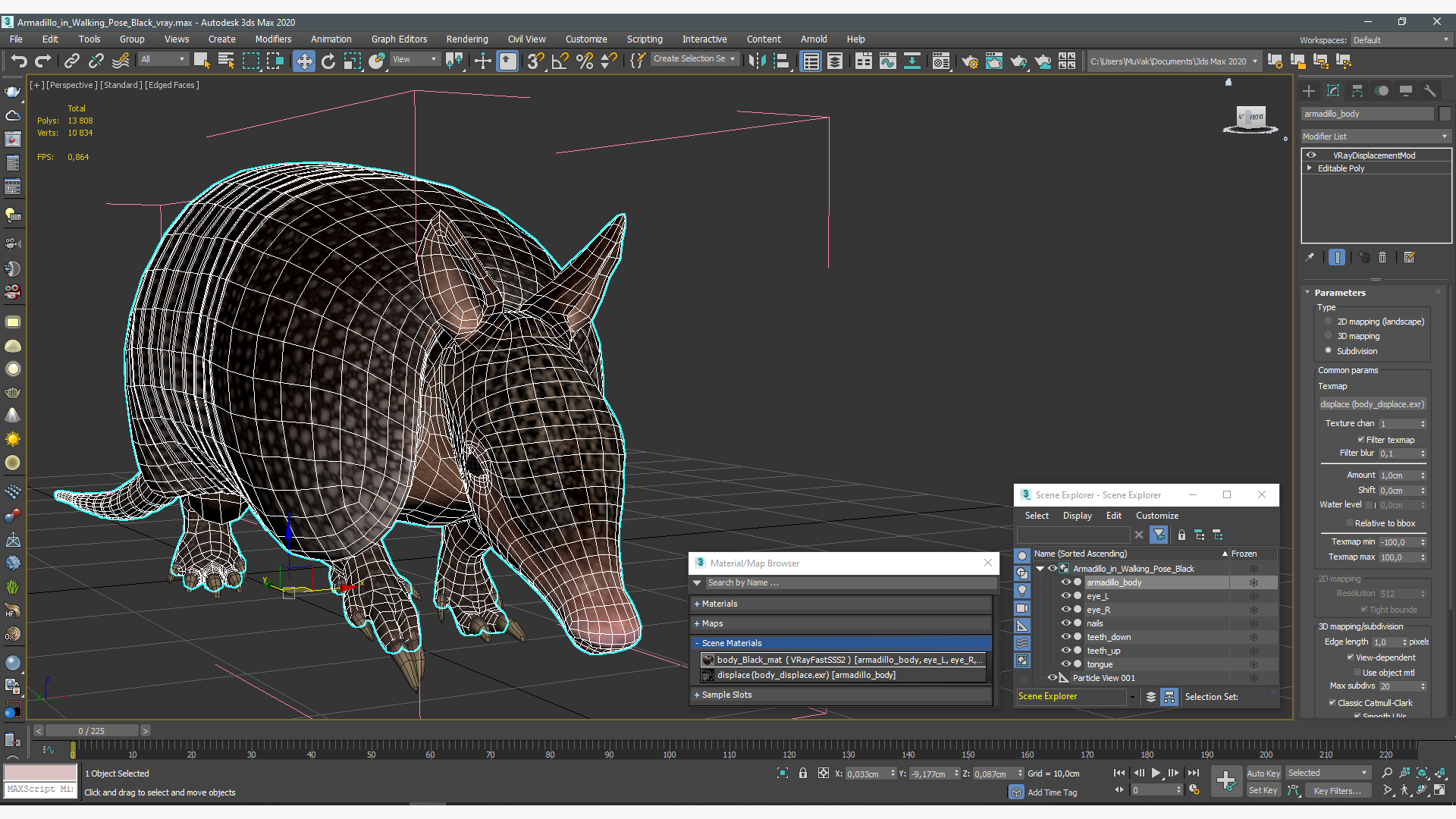Click the Remove Modifier trash icon
Viewport: 1456px width, 819px height.
(1382, 258)
